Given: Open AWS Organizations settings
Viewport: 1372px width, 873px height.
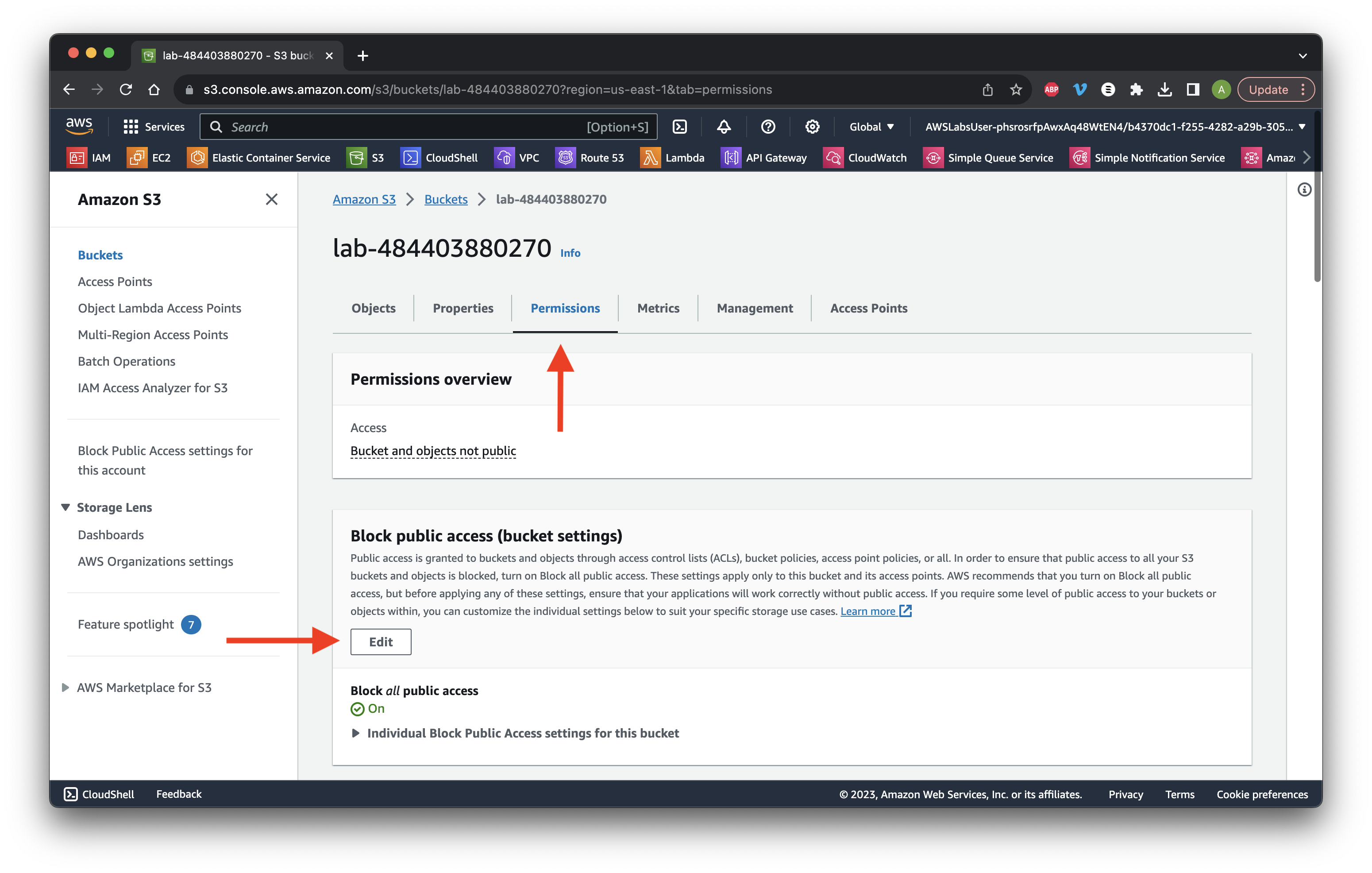Looking at the screenshot, I should [155, 561].
